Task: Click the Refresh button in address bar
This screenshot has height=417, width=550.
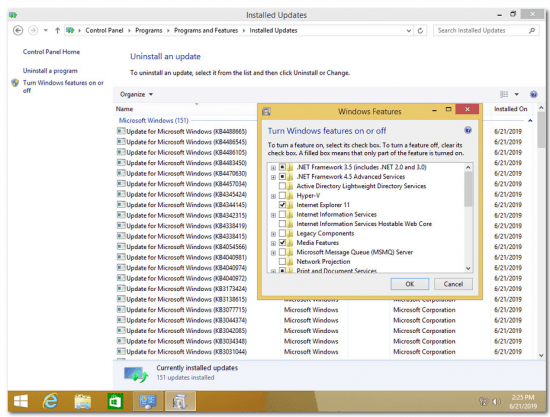Action: [420, 31]
